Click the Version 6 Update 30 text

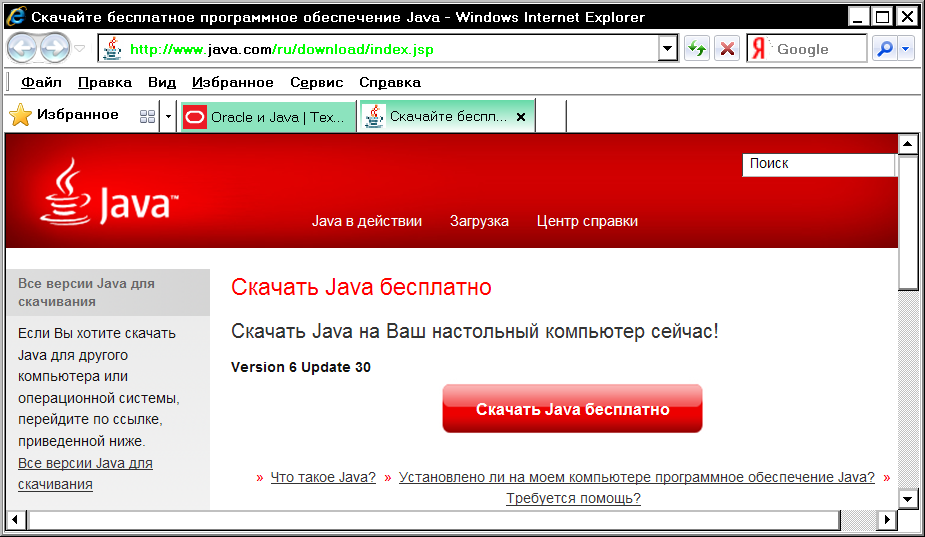(x=301, y=367)
